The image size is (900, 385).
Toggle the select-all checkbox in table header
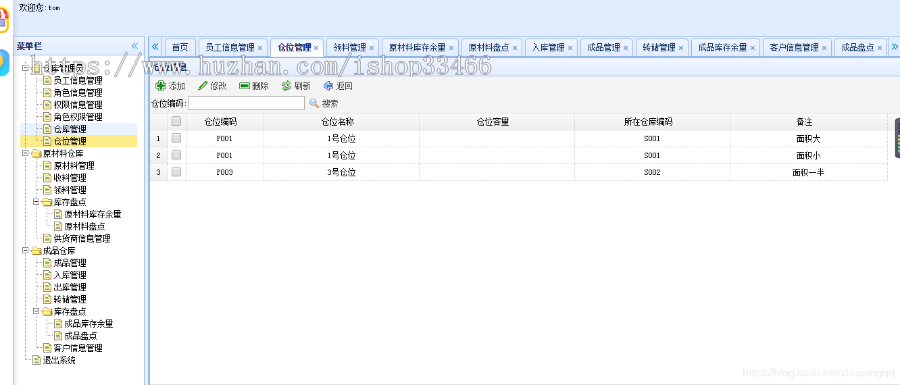point(176,121)
